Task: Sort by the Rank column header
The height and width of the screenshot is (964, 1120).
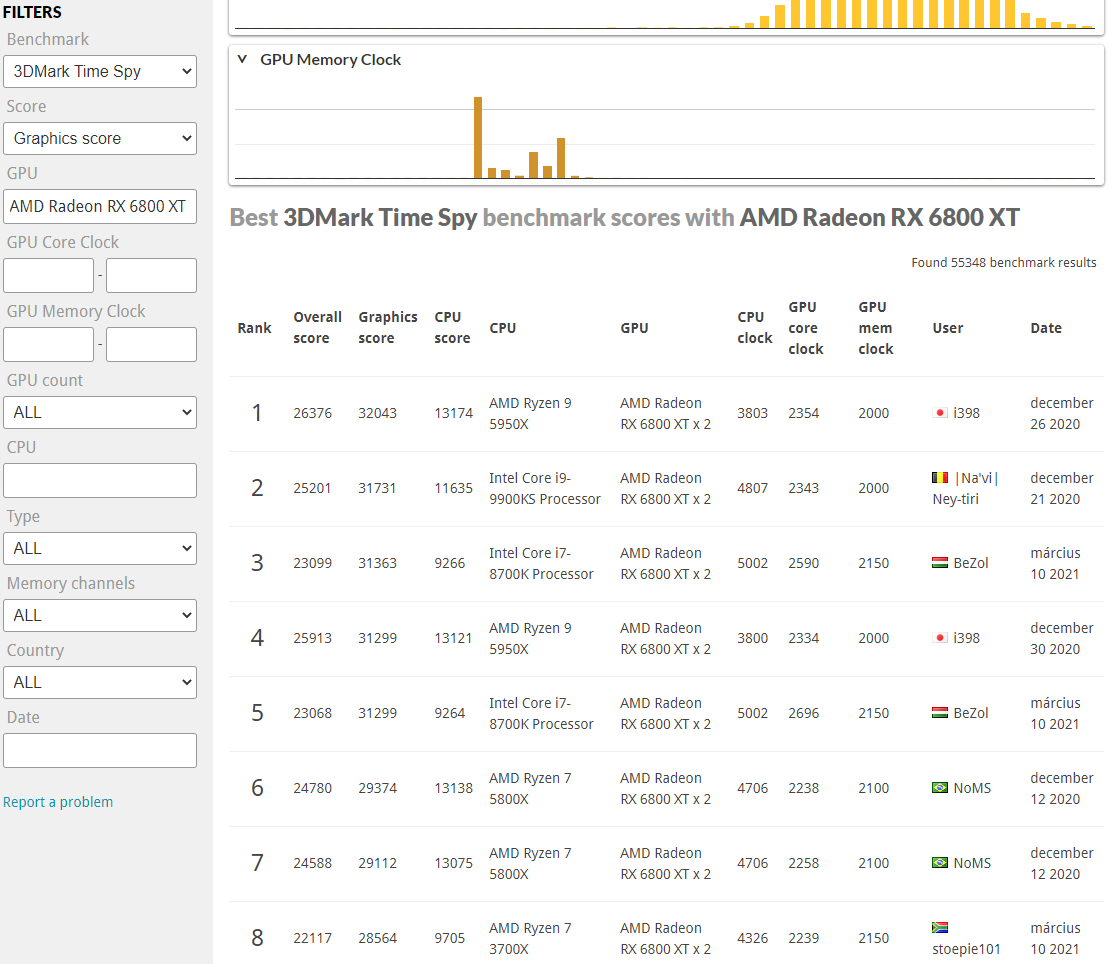Action: coord(254,328)
